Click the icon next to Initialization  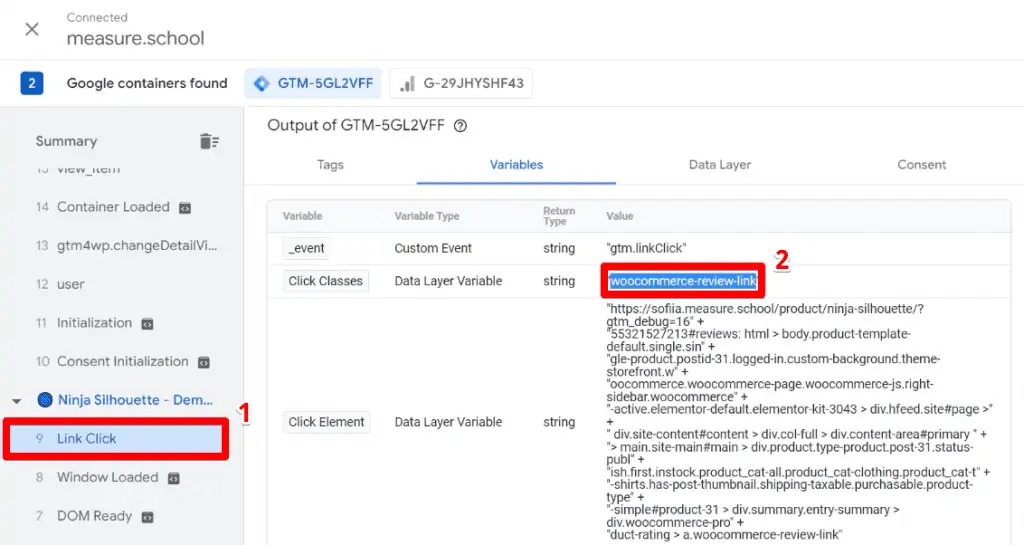pos(148,324)
